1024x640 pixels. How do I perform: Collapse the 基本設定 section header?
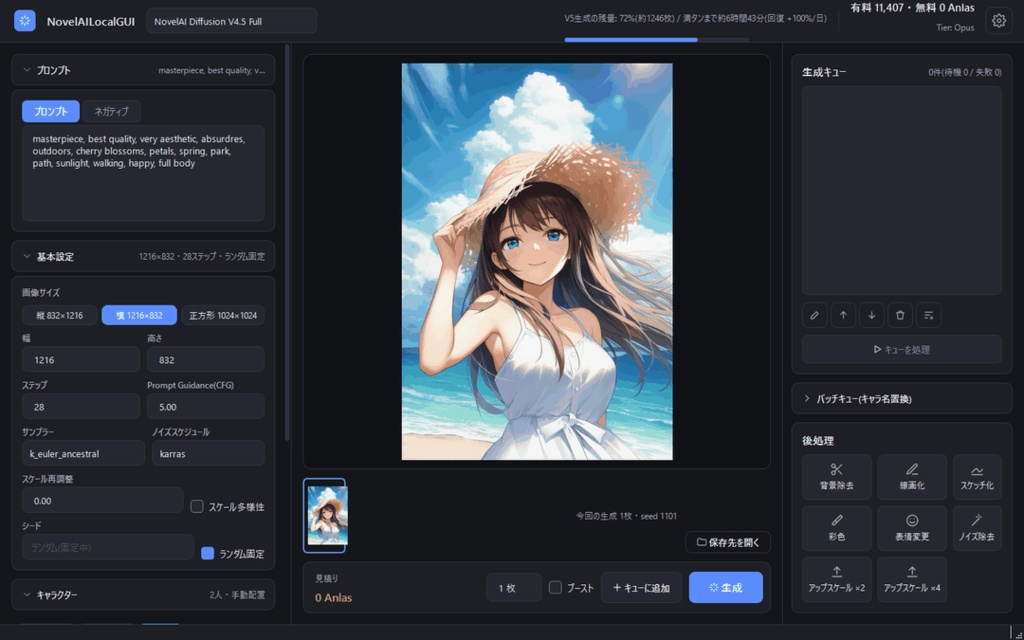pos(143,256)
